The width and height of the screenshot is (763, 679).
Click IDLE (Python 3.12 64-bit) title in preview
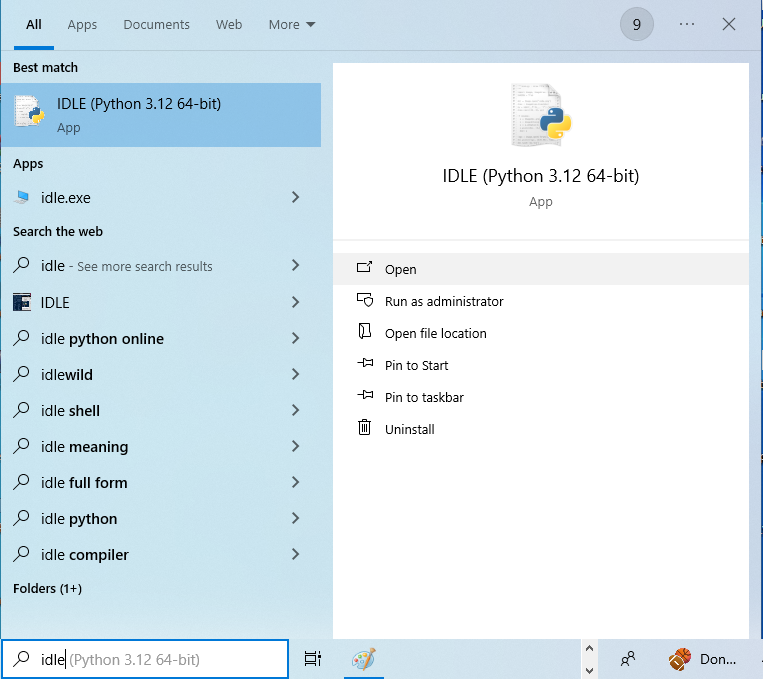point(541,176)
